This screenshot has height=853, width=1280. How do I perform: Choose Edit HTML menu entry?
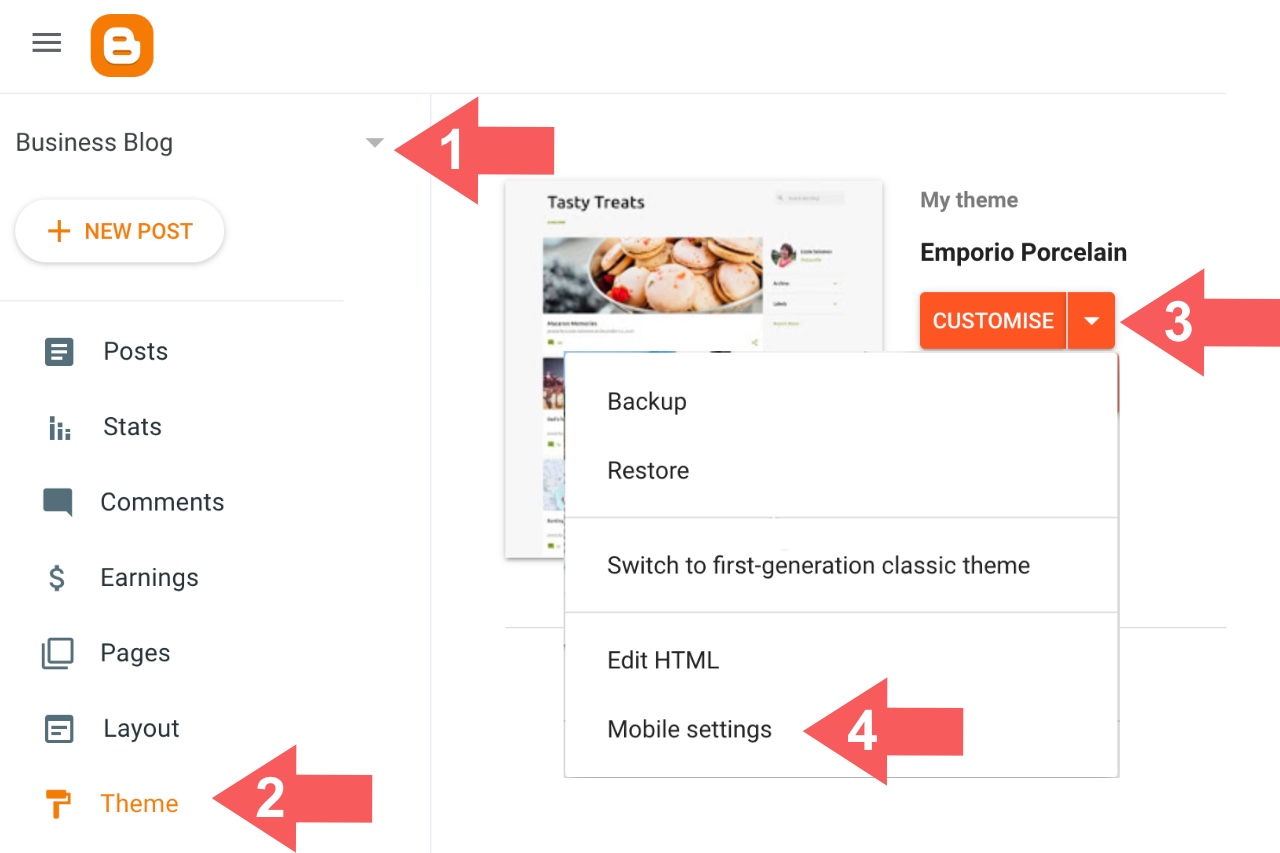663,661
